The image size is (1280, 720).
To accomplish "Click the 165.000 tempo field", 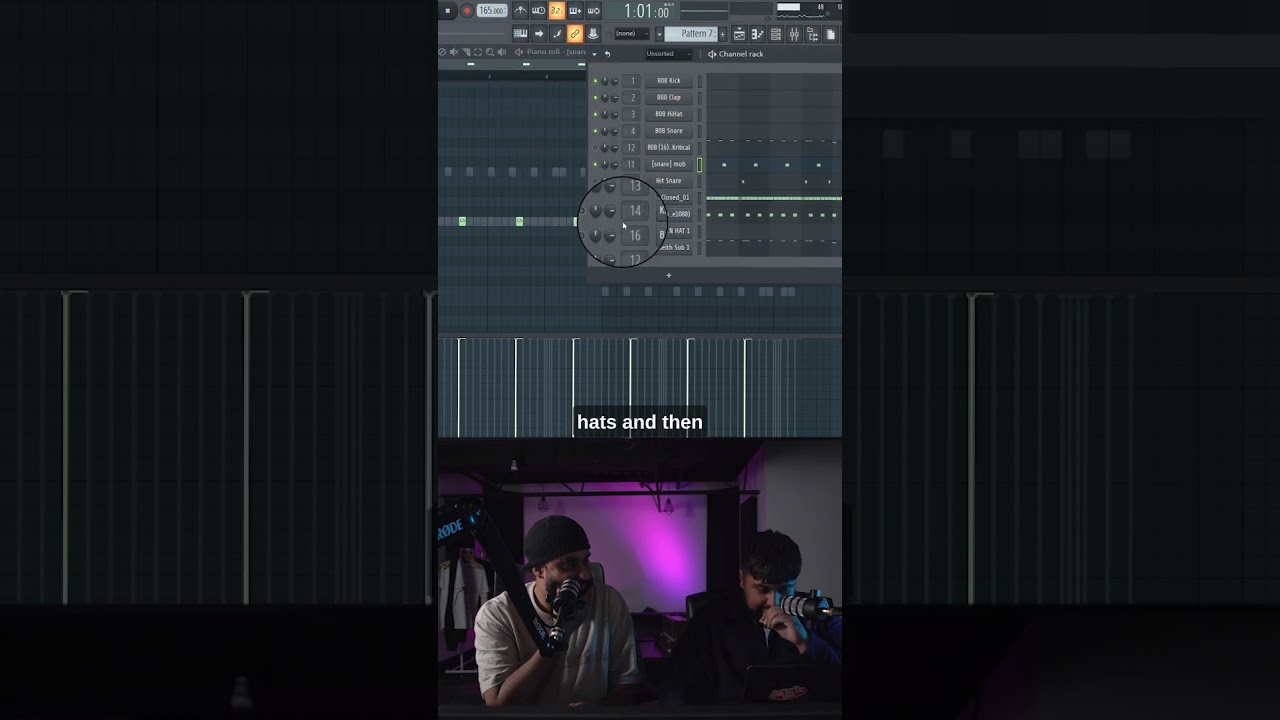I will [491, 11].
